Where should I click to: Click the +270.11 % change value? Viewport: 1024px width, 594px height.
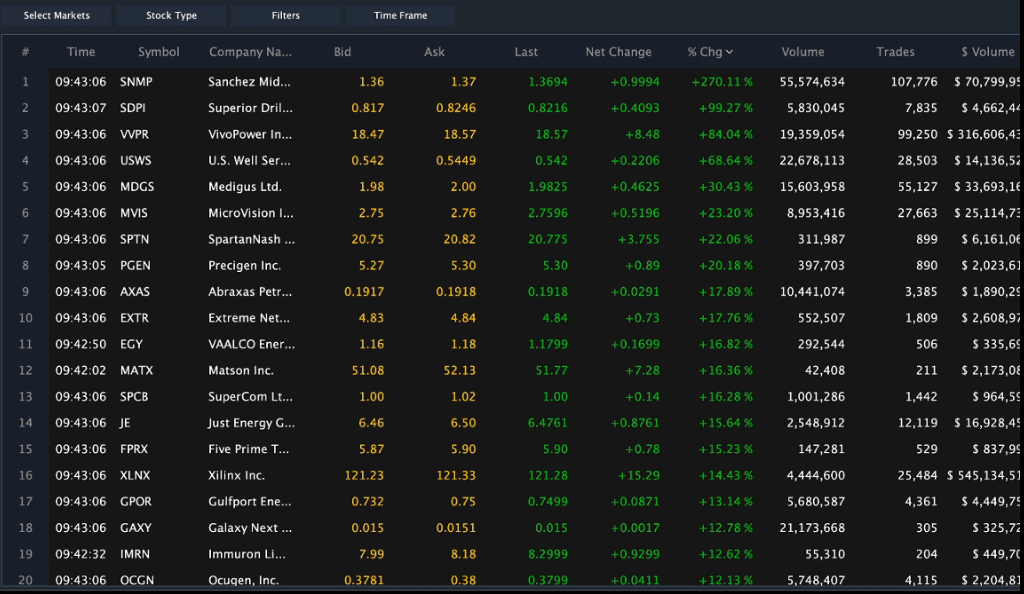tap(722, 82)
